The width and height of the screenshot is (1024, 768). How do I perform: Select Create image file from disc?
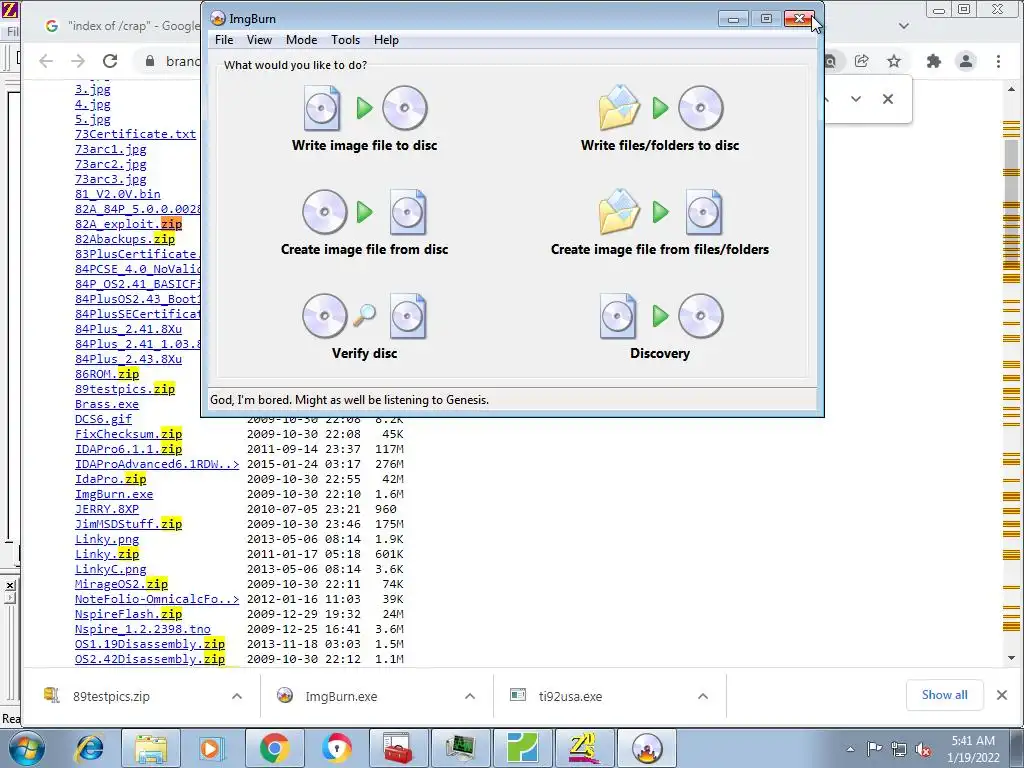364,223
